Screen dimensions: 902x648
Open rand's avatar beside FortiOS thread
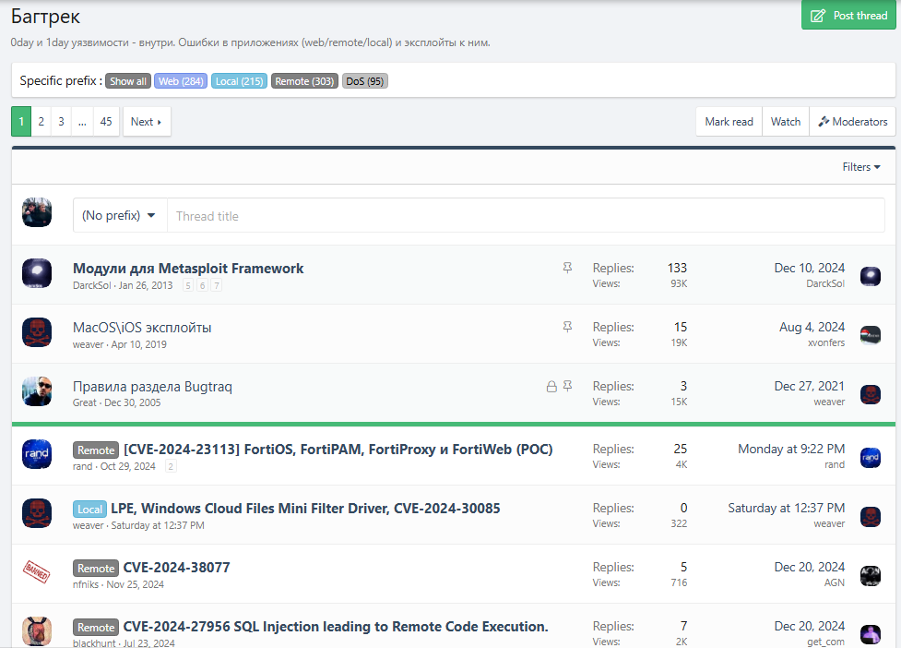37,453
